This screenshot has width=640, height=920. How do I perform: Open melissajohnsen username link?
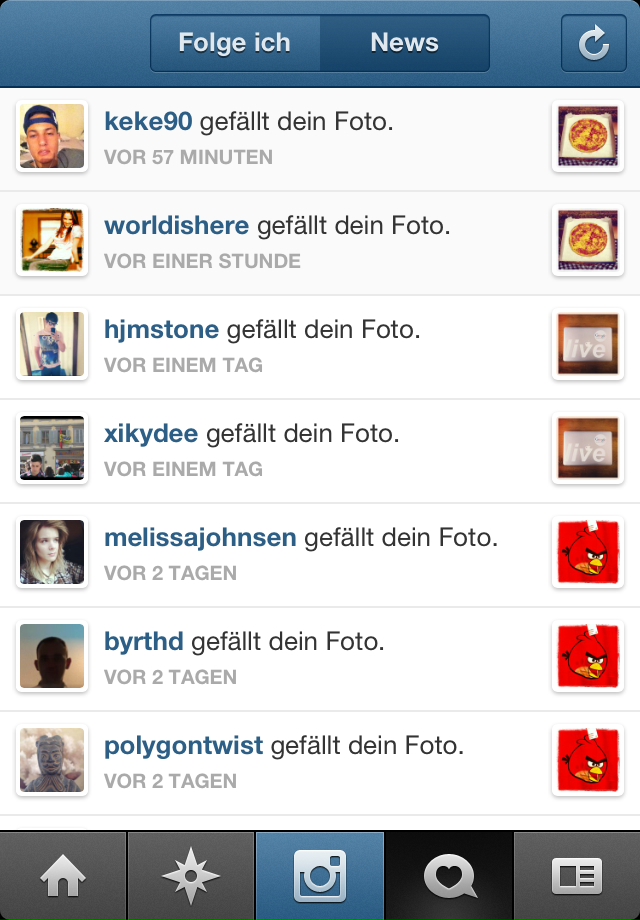[x=200, y=537]
